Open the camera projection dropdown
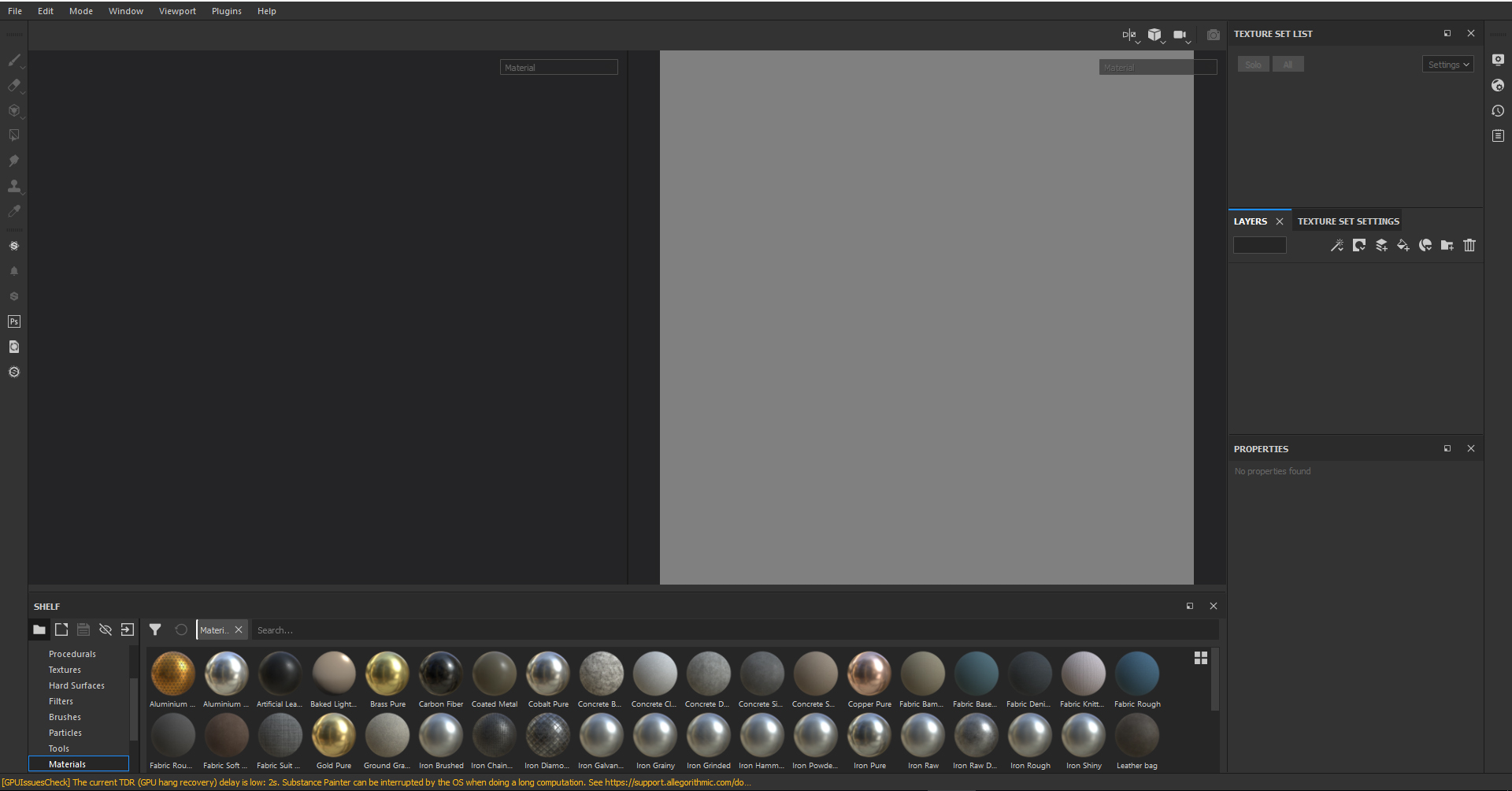1512x791 pixels. point(1181,35)
